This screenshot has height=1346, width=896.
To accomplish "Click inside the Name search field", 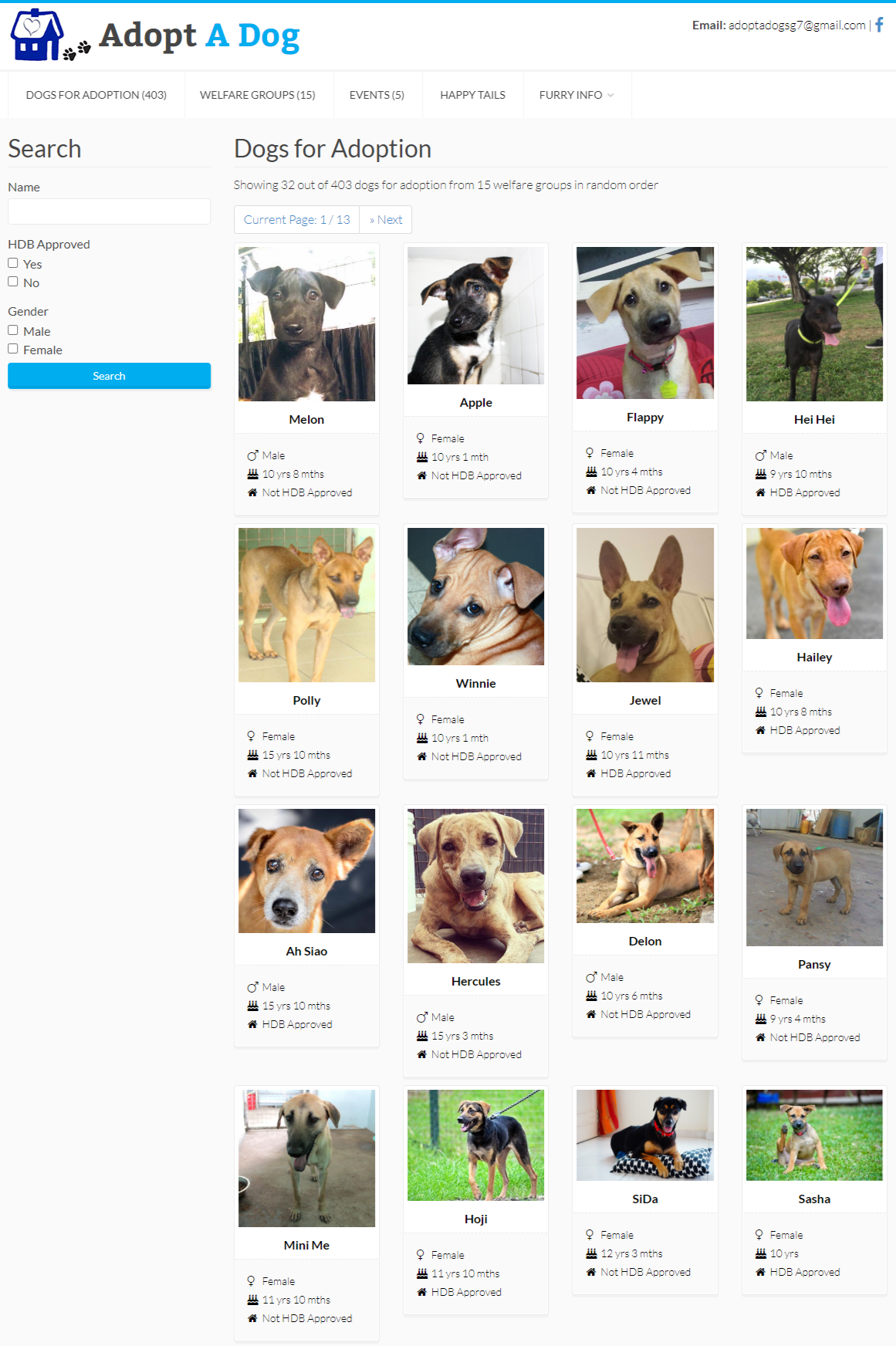I will click(109, 211).
